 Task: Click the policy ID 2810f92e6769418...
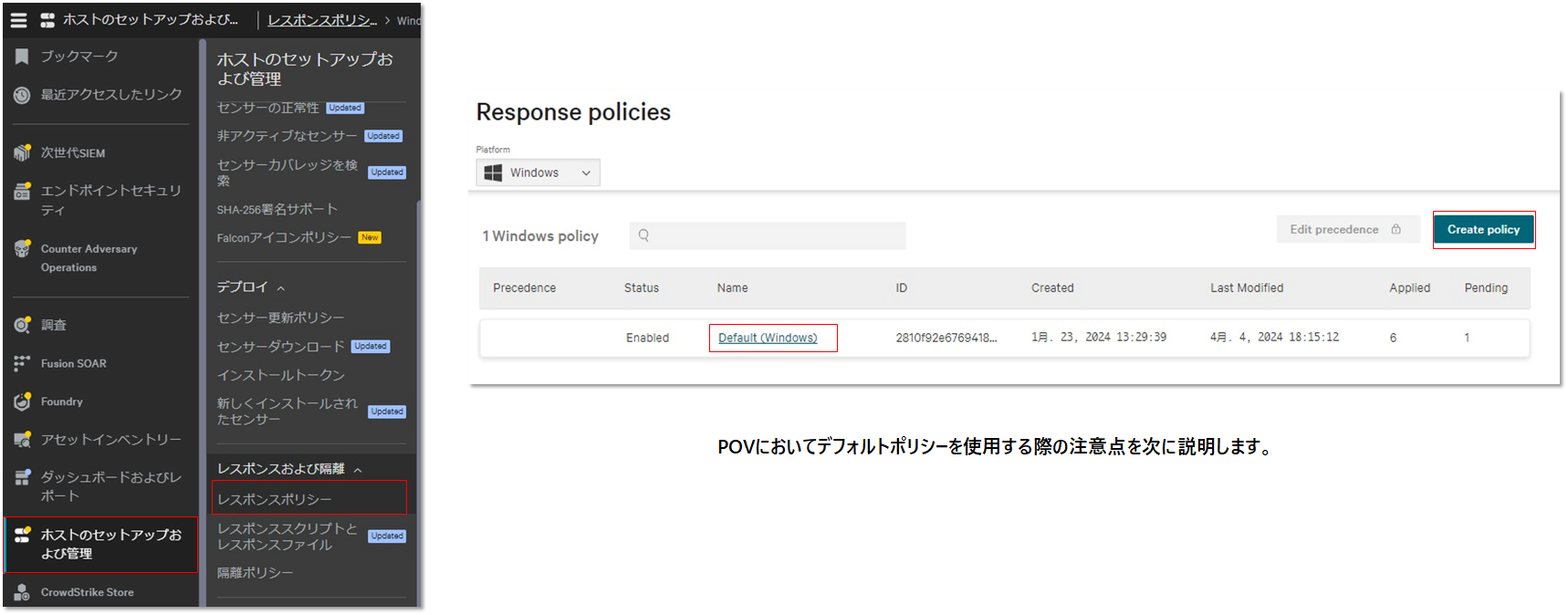coord(946,338)
